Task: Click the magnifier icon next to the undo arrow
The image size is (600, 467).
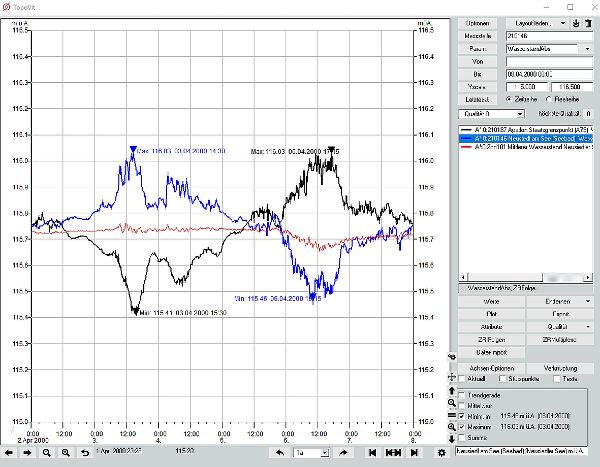Action: (66, 453)
